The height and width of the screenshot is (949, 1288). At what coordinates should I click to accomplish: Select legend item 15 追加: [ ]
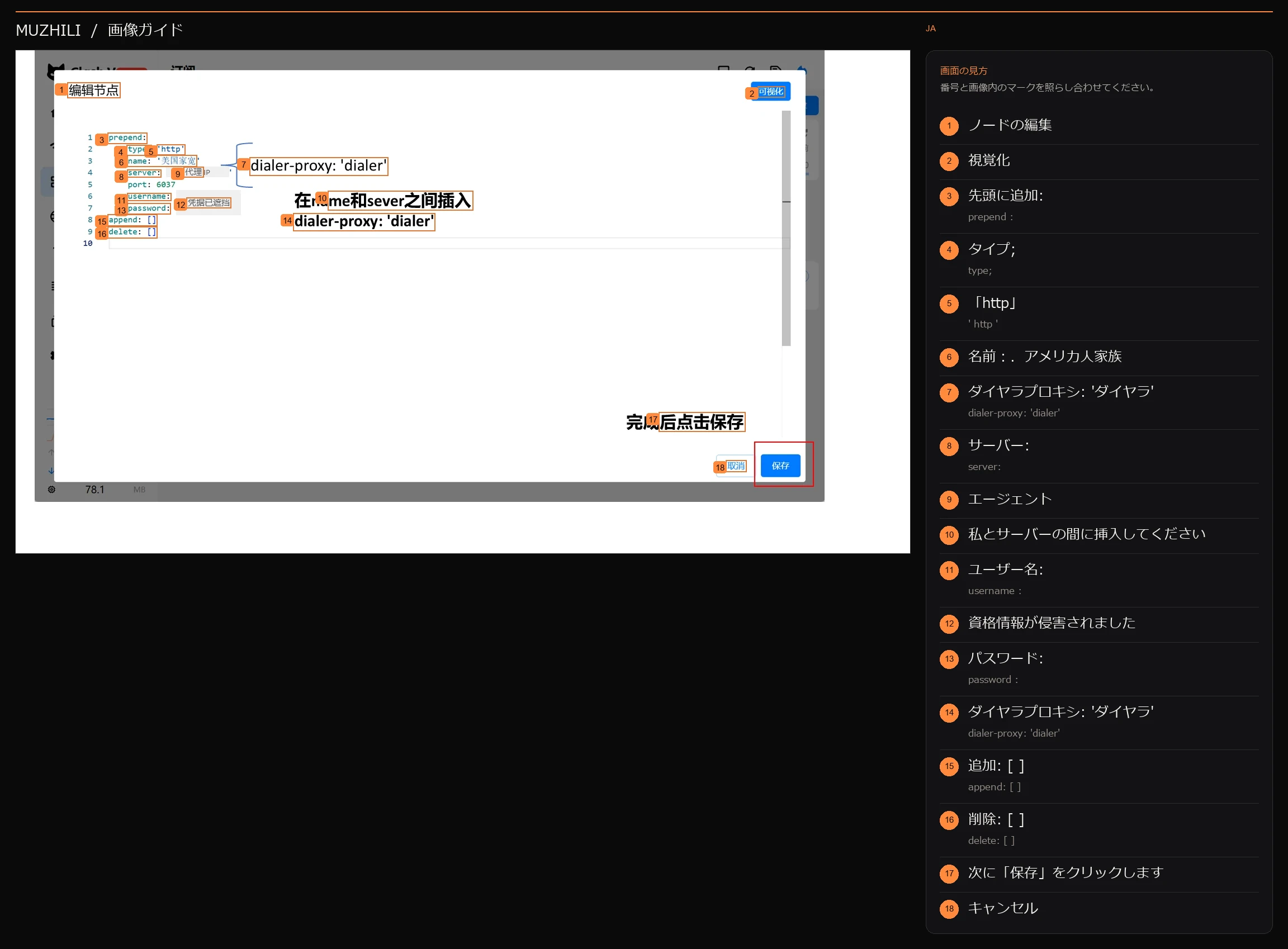tap(1099, 777)
